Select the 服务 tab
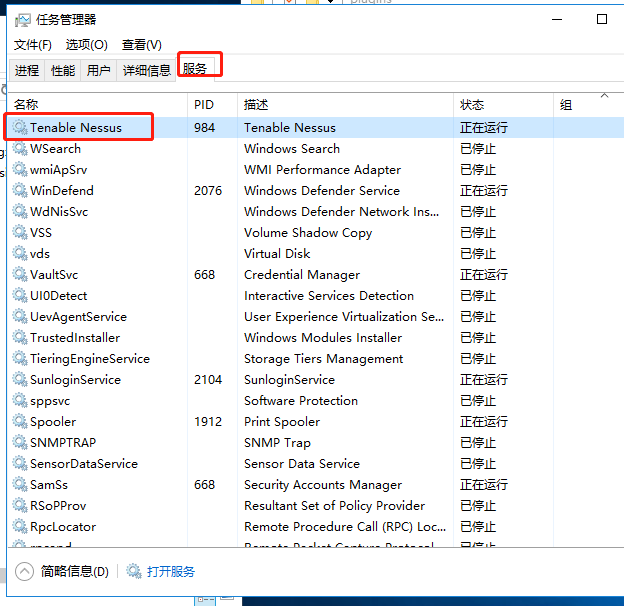624x606 pixels. tap(195, 69)
